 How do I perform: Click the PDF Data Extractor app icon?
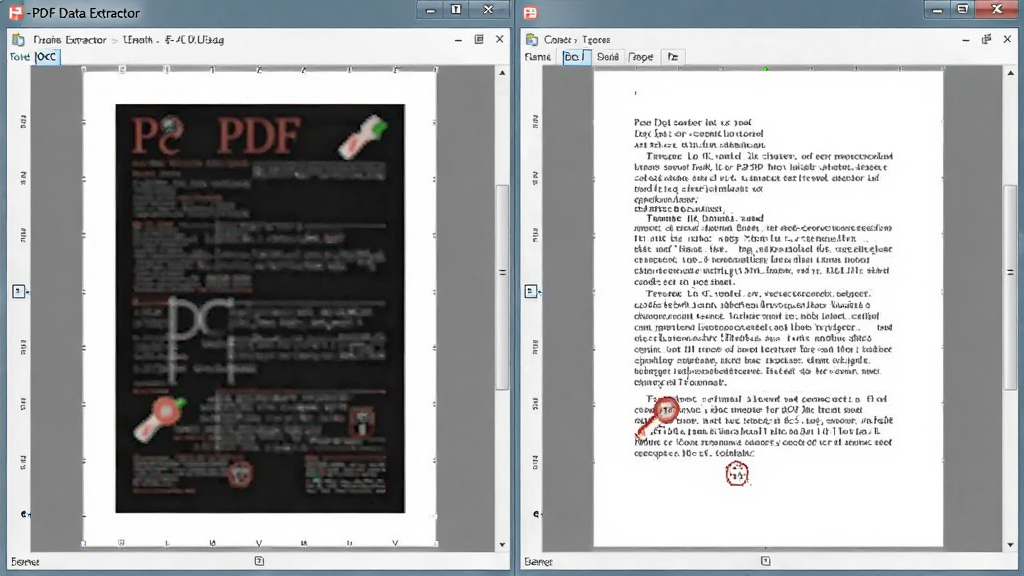click(15, 12)
